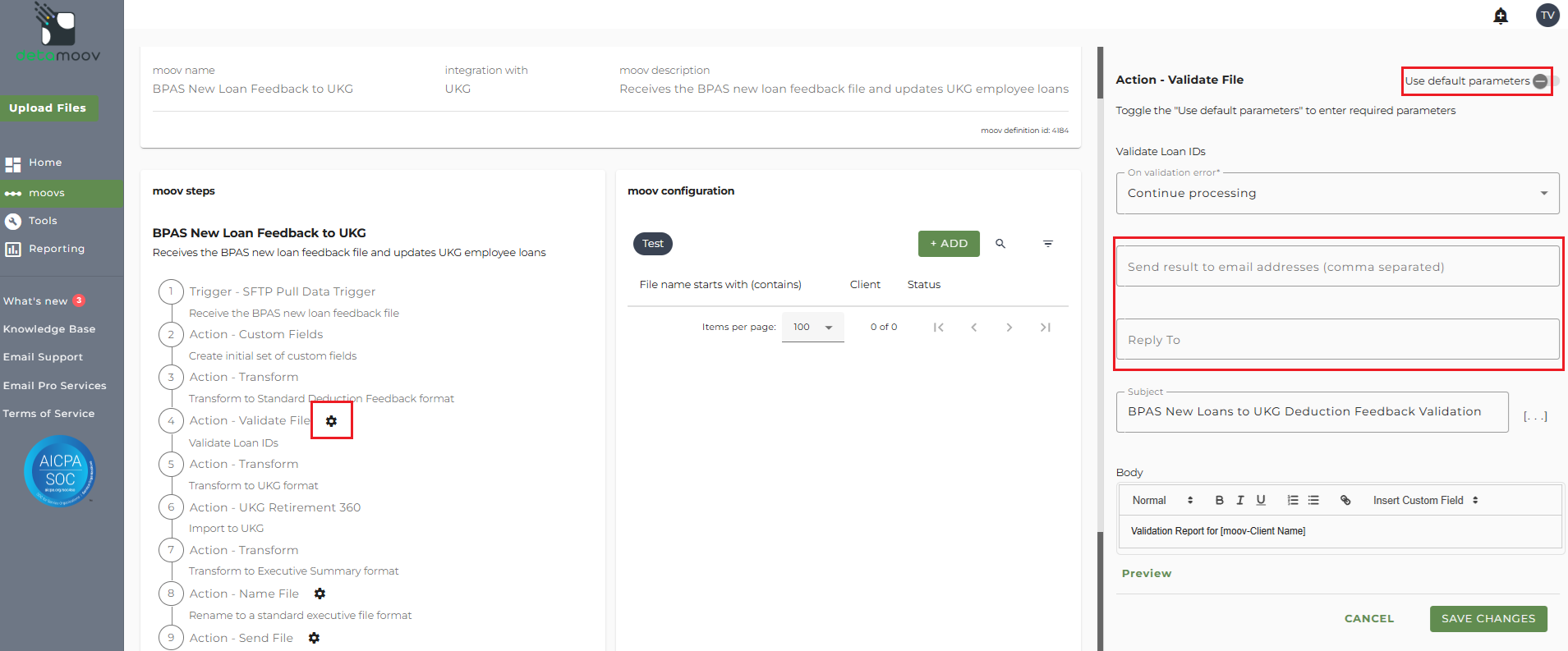Open Email Support link
This screenshot has height=651, width=1568.
click(x=43, y=357)
